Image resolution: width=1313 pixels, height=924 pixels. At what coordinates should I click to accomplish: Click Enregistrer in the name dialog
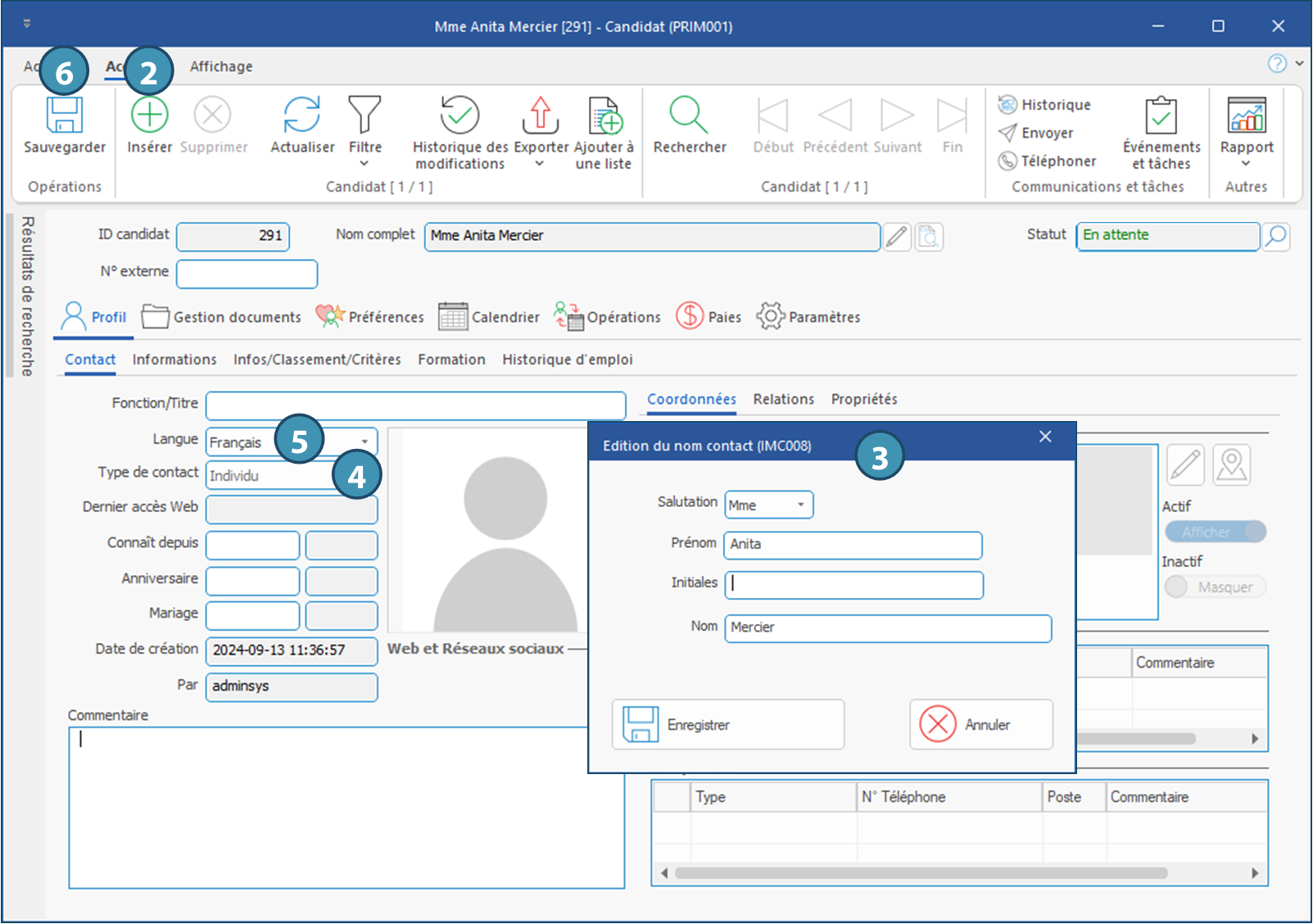[727, 724]
